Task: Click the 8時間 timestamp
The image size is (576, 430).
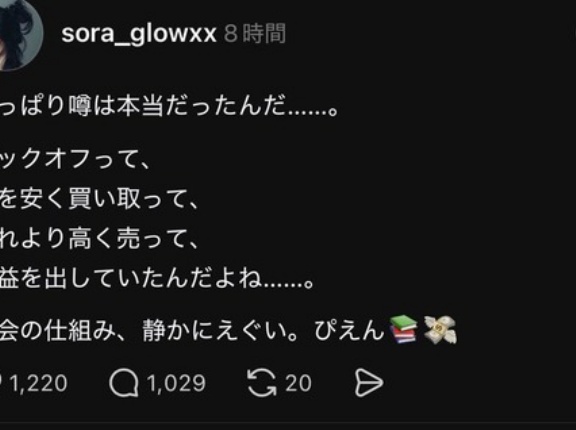Action: 255,34
